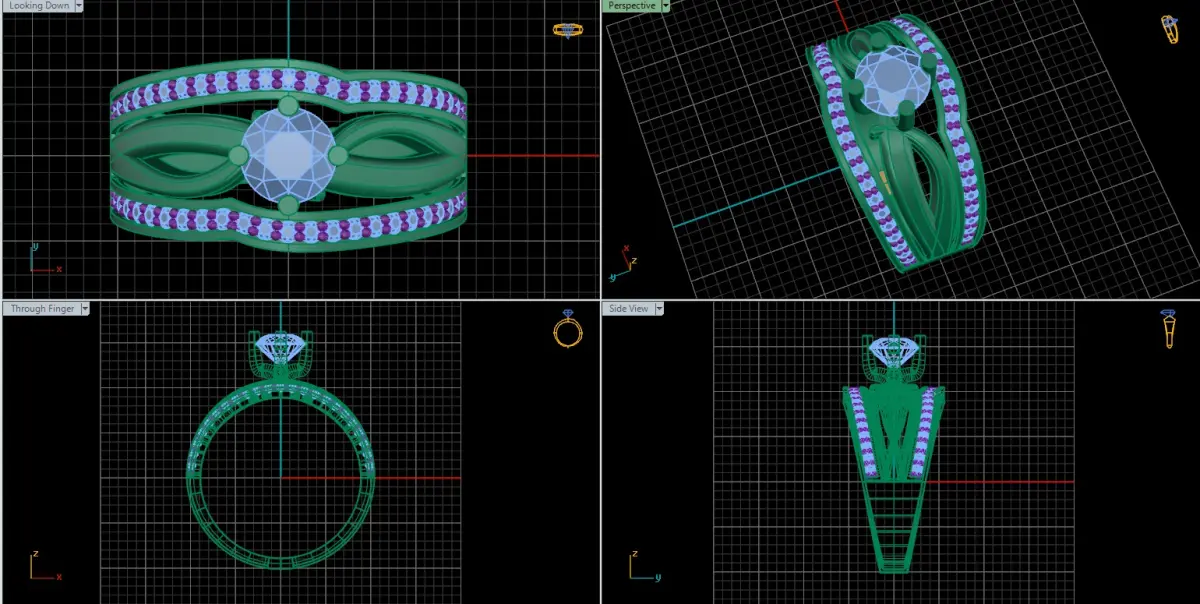Screen dimensions: 1200x604
Task: Click the ZX axis gizmo in Through Finger viewport
Action: coord(44,565)
